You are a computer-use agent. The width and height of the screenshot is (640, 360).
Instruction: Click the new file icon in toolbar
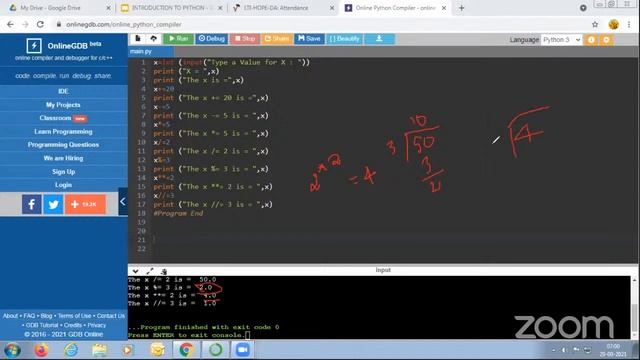click(138, 39)
